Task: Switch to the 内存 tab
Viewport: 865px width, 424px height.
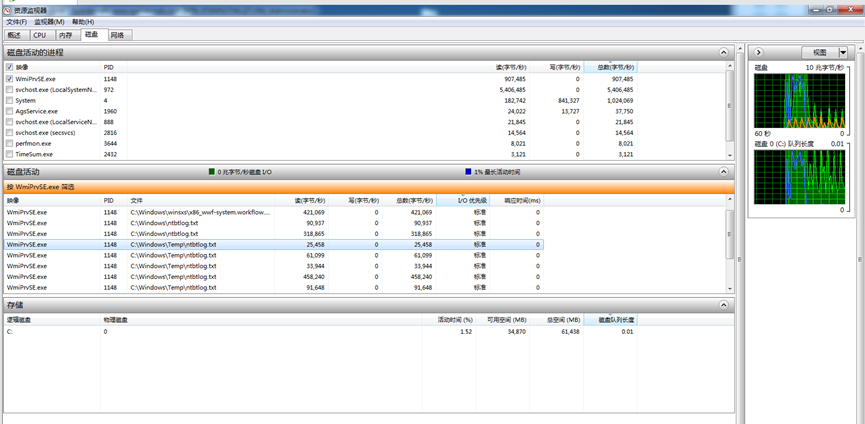Action: point(66,35)
